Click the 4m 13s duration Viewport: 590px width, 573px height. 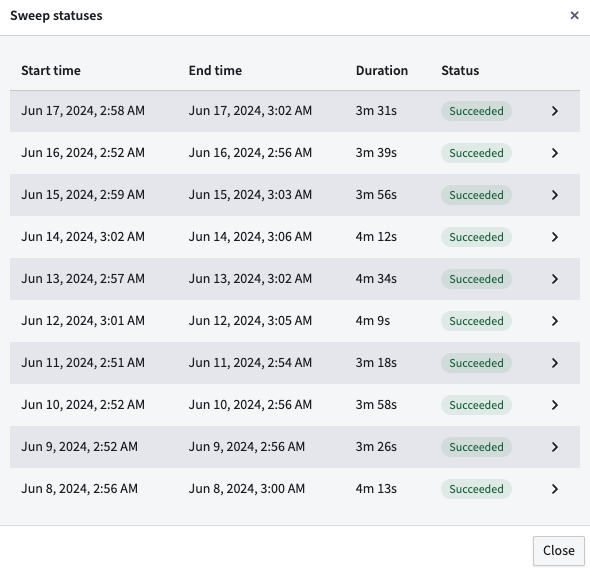pos(376,489)
